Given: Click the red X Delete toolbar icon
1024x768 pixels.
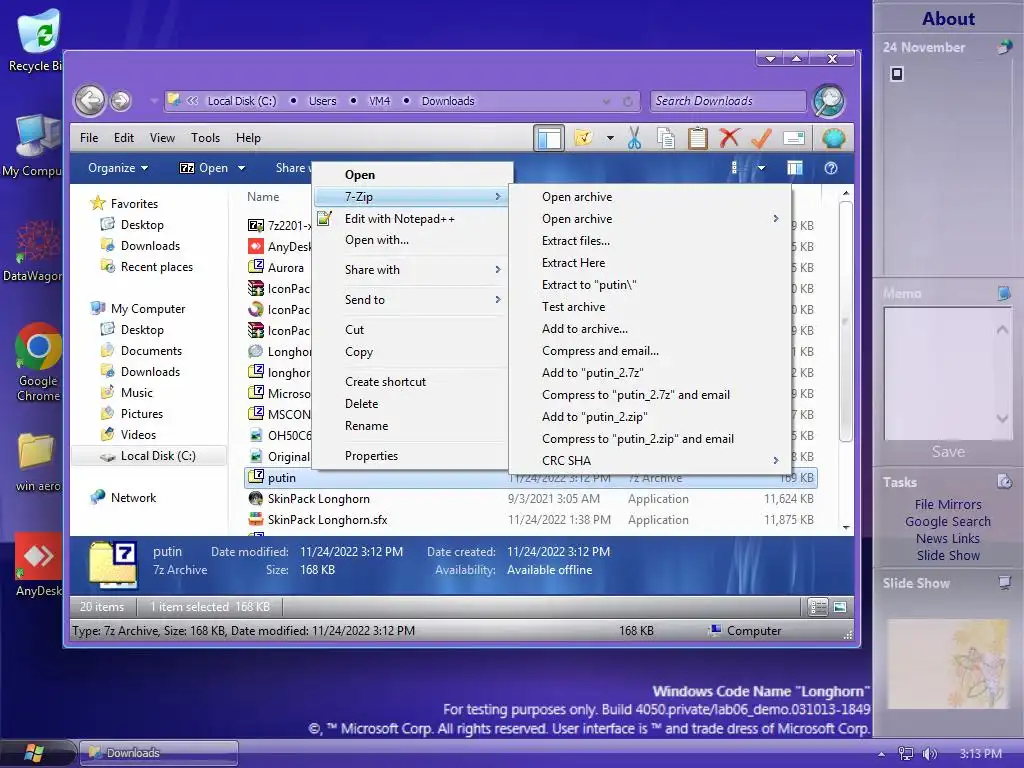Looking at the screenshot, I should pyautogui.click(x=729, y=138).
